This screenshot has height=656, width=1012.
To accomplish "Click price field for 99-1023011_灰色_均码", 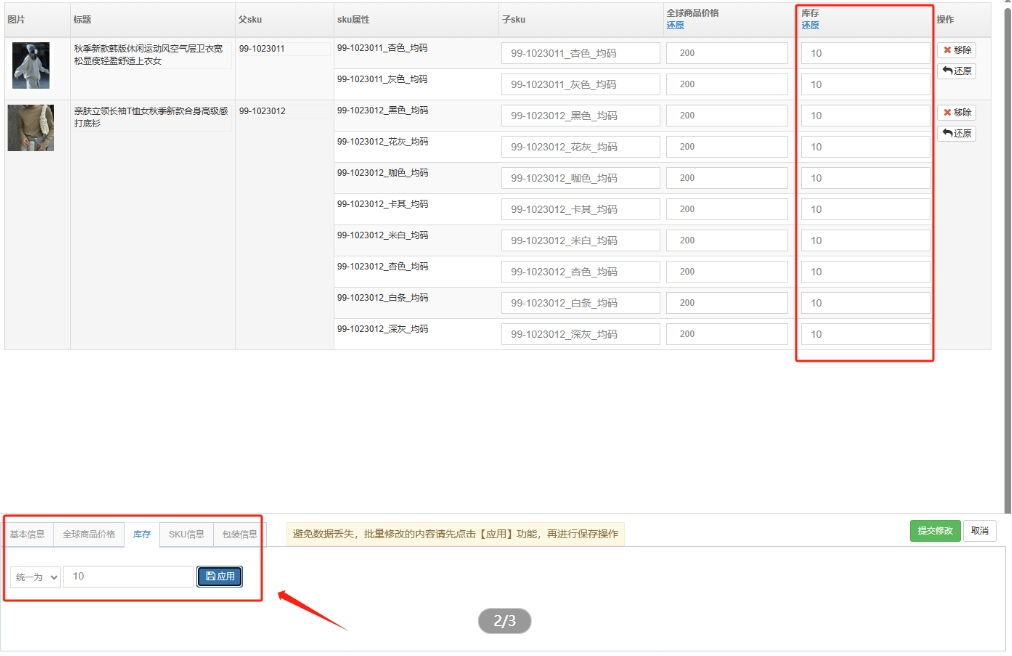I will [x=727, y=84].
